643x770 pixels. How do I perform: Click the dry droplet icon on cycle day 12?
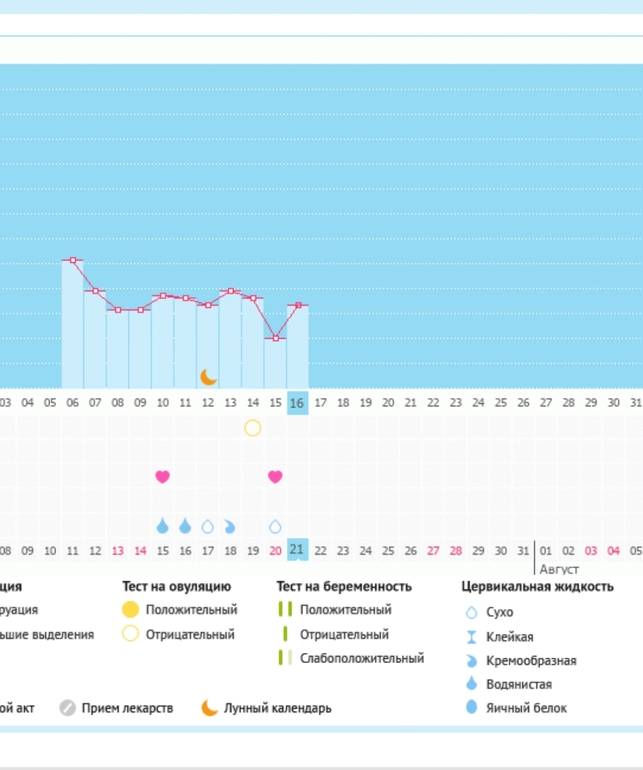(x=208, y=526)
